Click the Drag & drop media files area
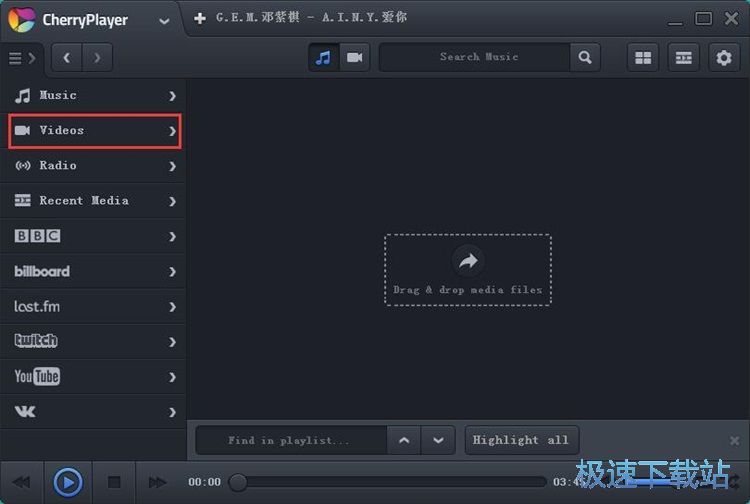Screen dimensions: 750x504 tap(468, 270)
